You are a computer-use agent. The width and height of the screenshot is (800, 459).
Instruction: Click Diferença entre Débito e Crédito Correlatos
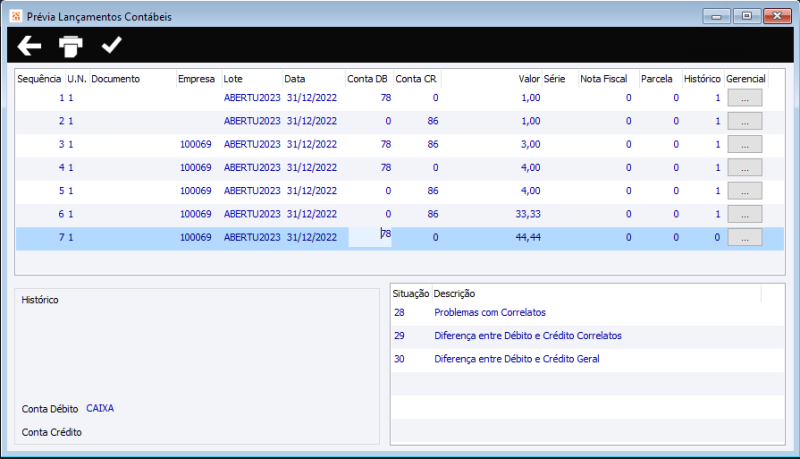(527, 335)
